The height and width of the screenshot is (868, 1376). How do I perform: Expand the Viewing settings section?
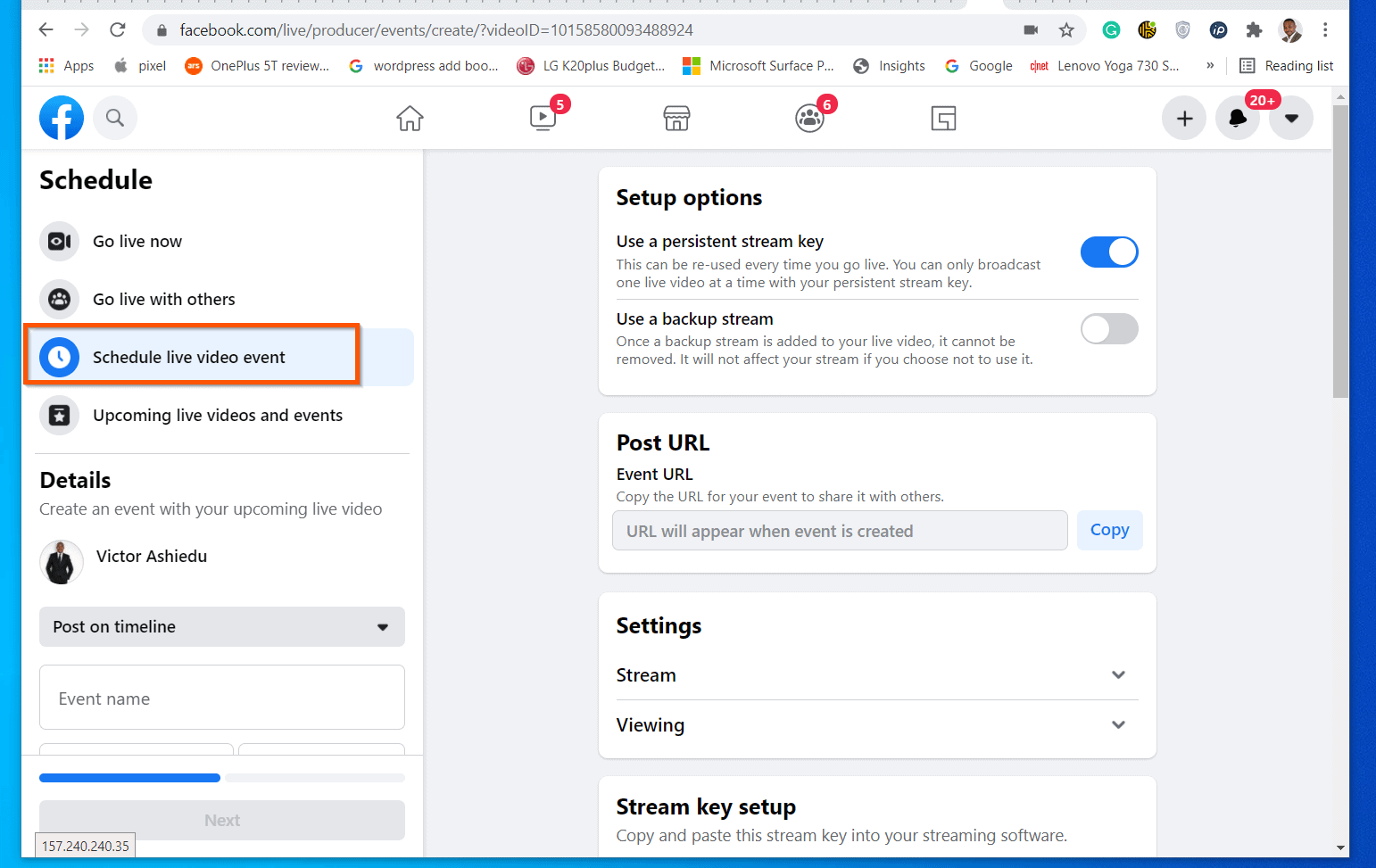click(x=877, y=725)
